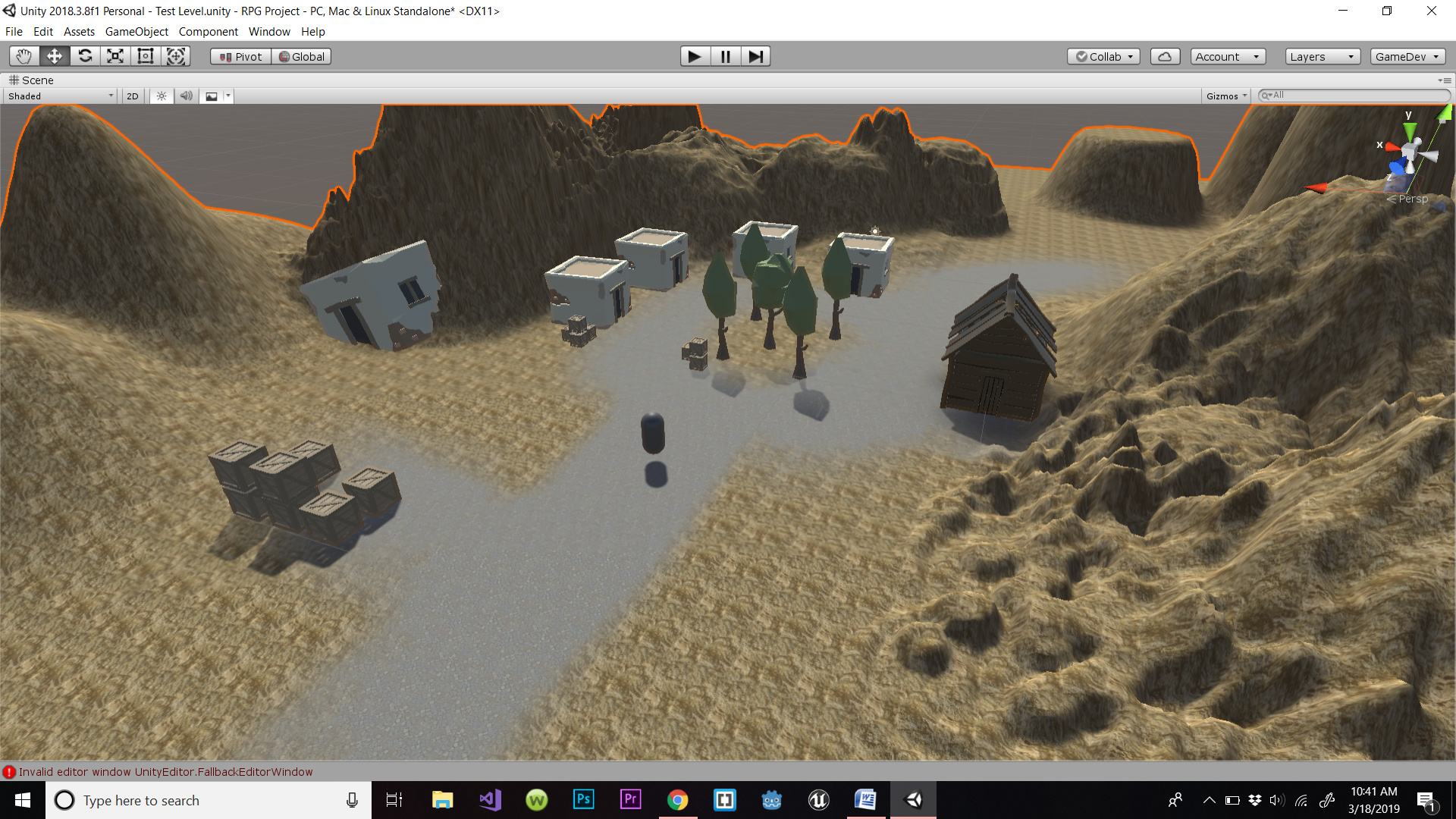Select the Scale tool

pyautogui.click(x=115, y=55)
